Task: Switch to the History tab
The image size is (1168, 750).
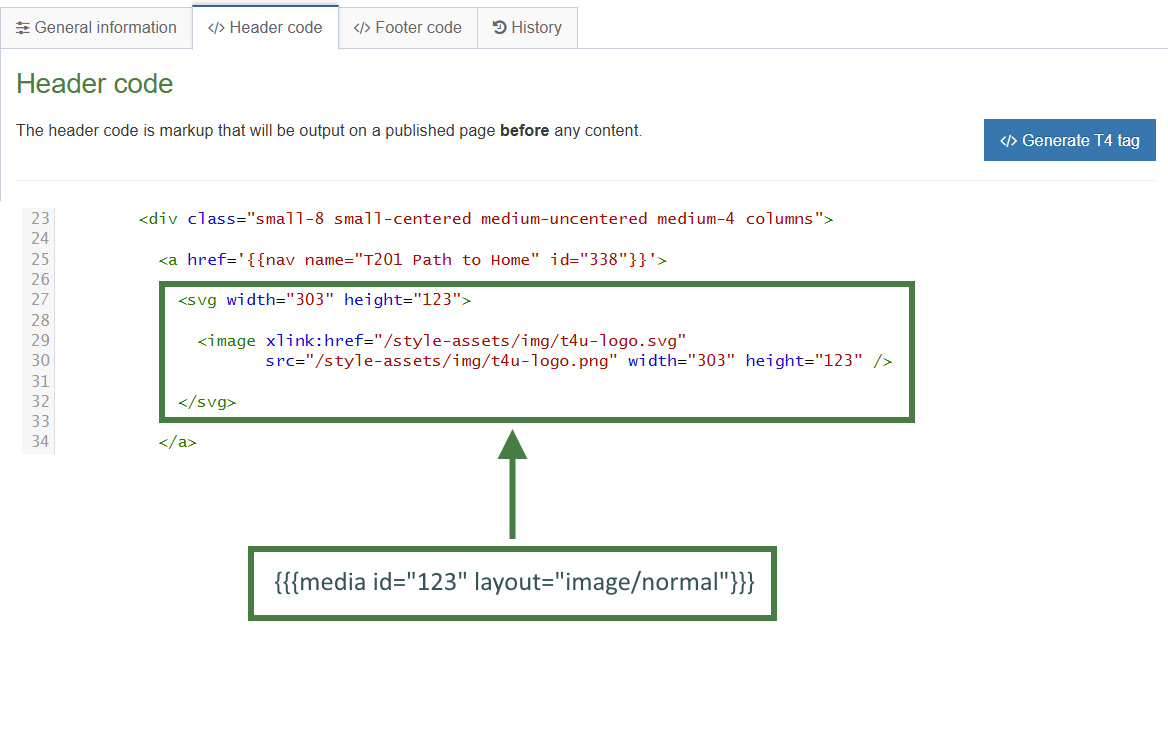Action: [x=527, y=28]
